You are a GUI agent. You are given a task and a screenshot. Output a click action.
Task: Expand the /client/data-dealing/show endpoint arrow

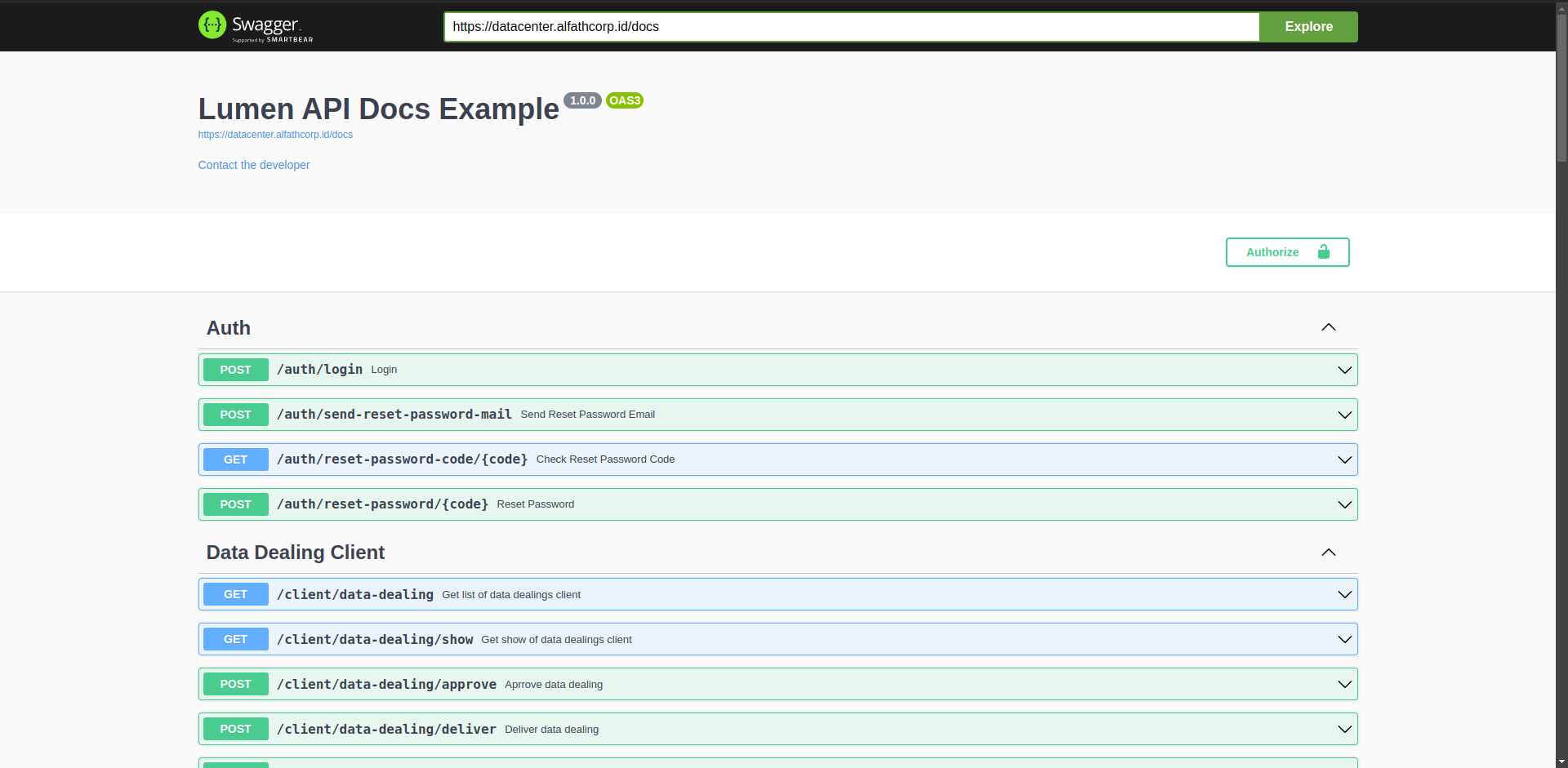pyautogui.click(x=1344, y=639)
